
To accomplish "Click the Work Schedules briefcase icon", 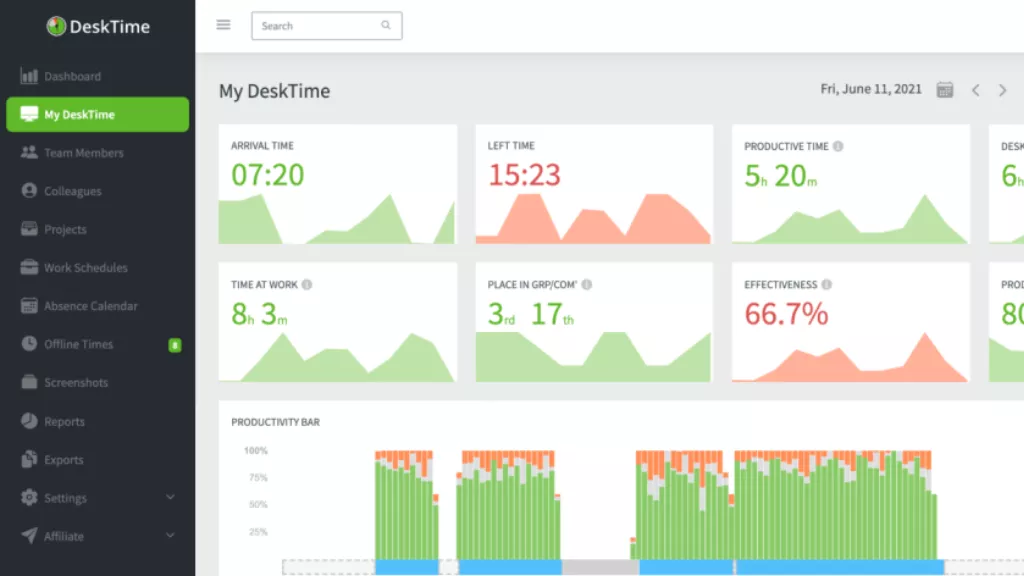I will point(29,267).
